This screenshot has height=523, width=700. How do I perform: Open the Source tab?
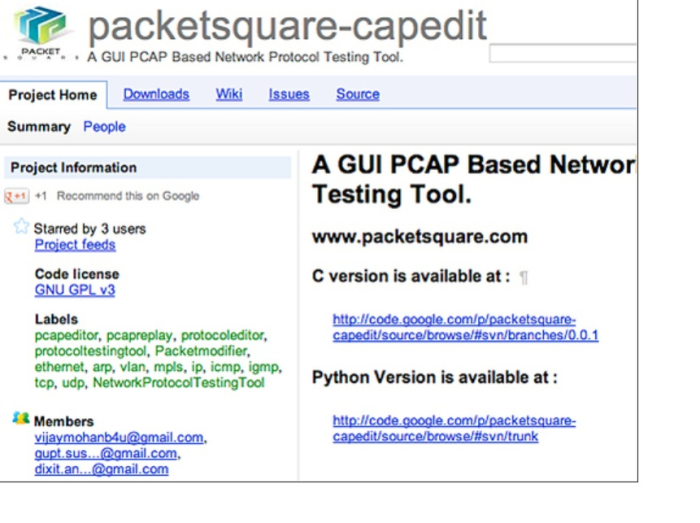[358, 94]
